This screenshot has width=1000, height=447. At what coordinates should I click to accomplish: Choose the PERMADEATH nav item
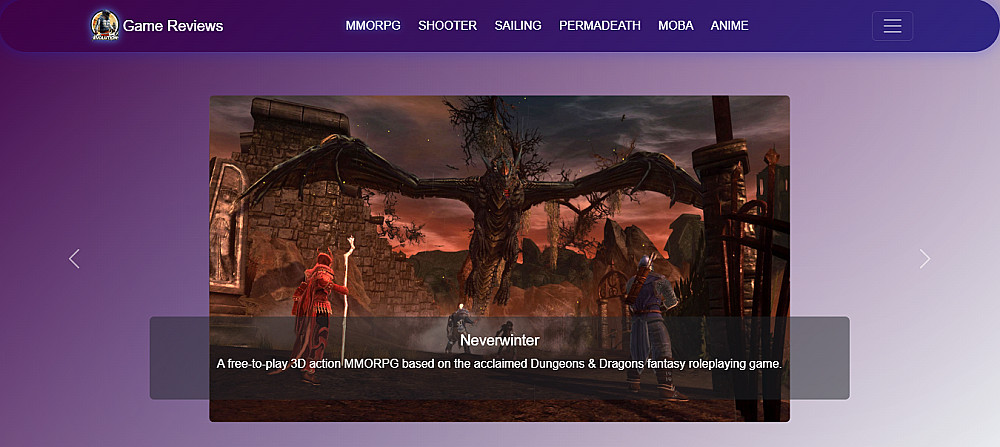click(x=600, y=26)
